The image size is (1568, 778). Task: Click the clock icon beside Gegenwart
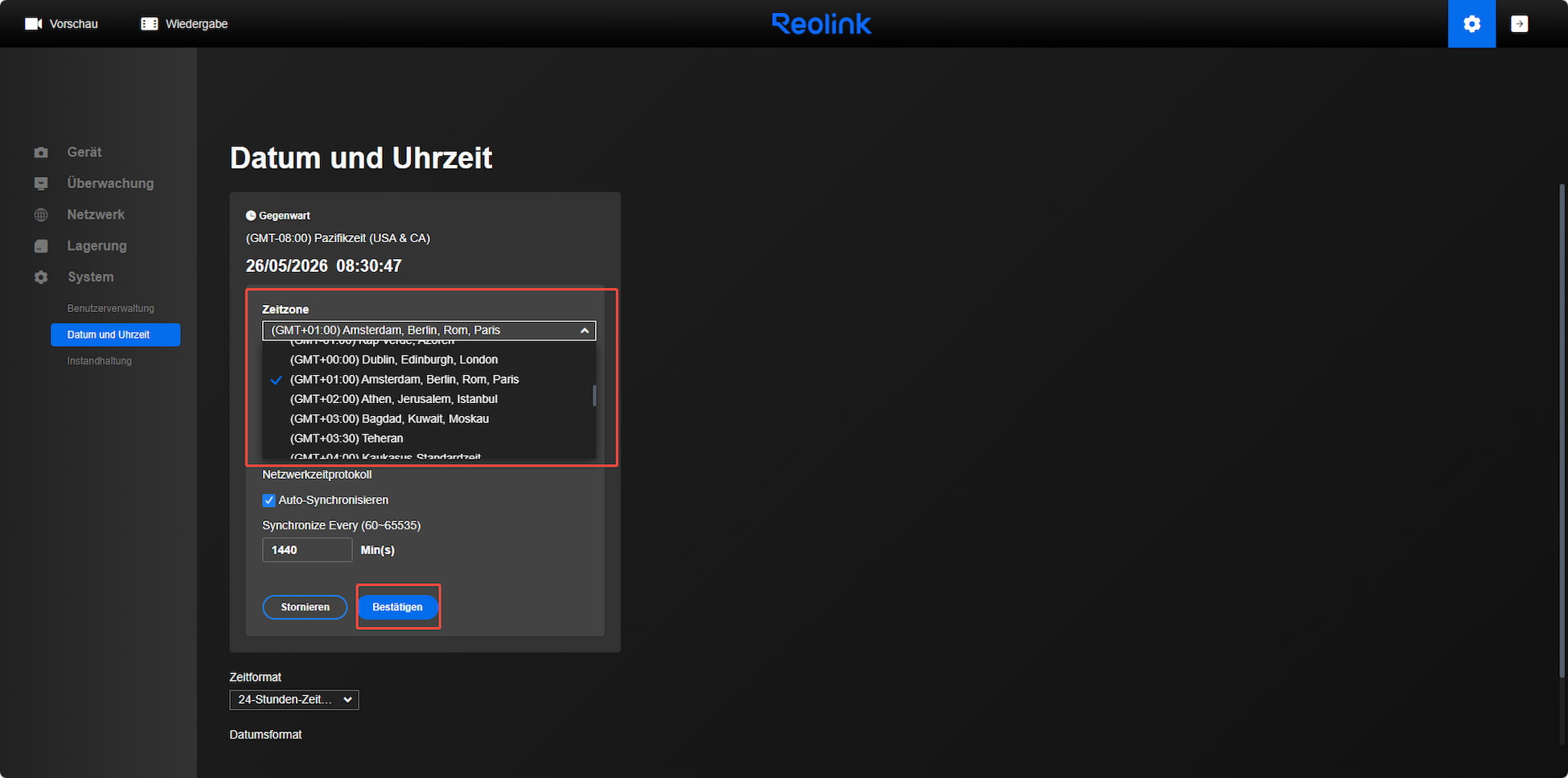[x=251, y=216]
